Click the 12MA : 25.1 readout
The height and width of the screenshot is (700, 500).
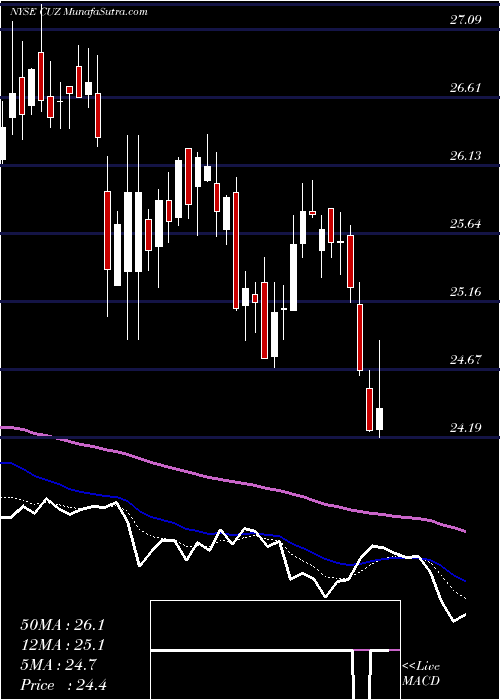click(62, 645)
